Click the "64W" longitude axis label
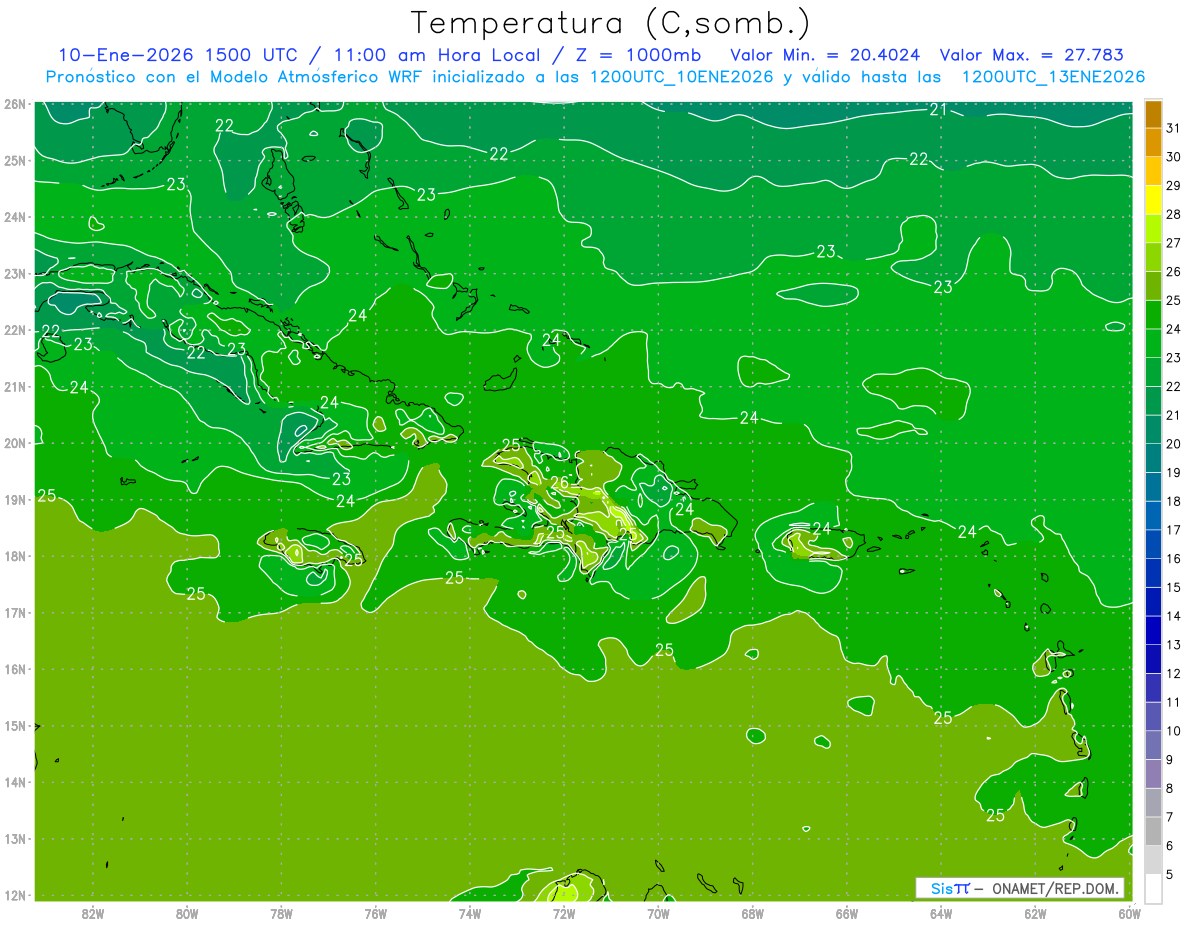 coord(941,913)
